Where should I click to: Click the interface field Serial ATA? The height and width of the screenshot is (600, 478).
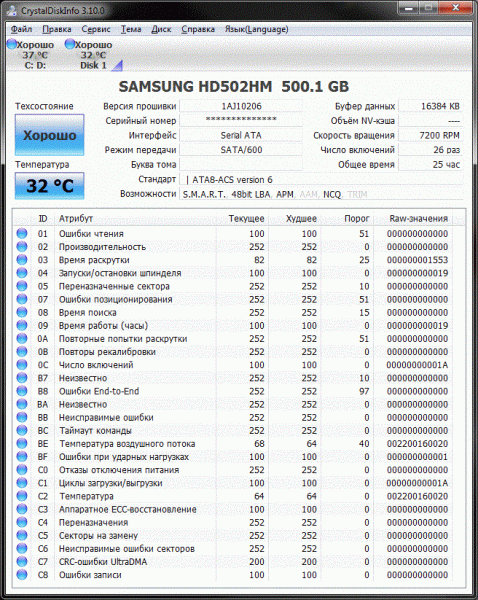click(x=241, y=135)
